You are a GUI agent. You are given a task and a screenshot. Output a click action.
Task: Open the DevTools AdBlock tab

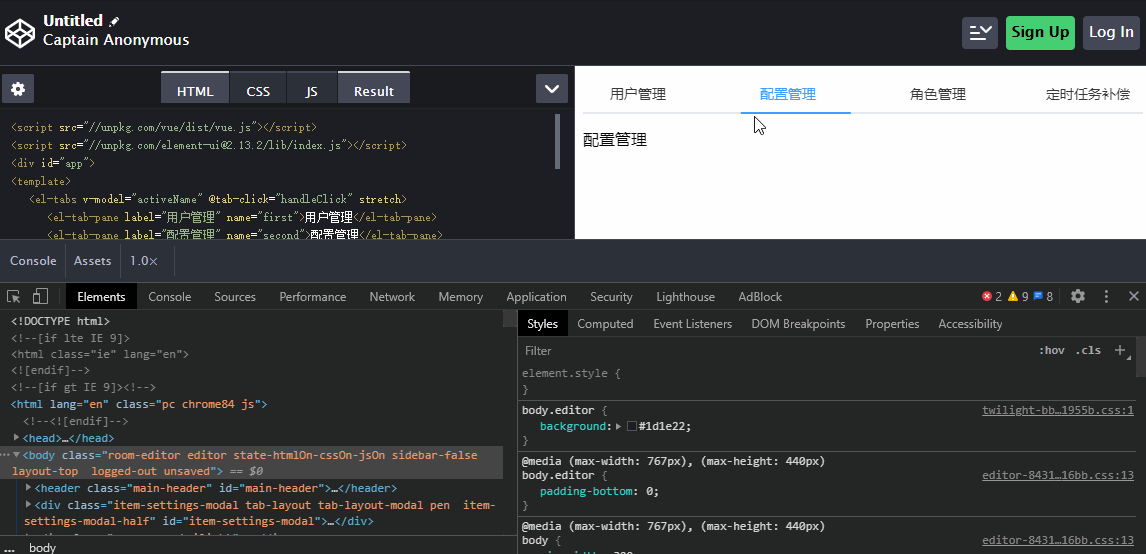point(760,296)
